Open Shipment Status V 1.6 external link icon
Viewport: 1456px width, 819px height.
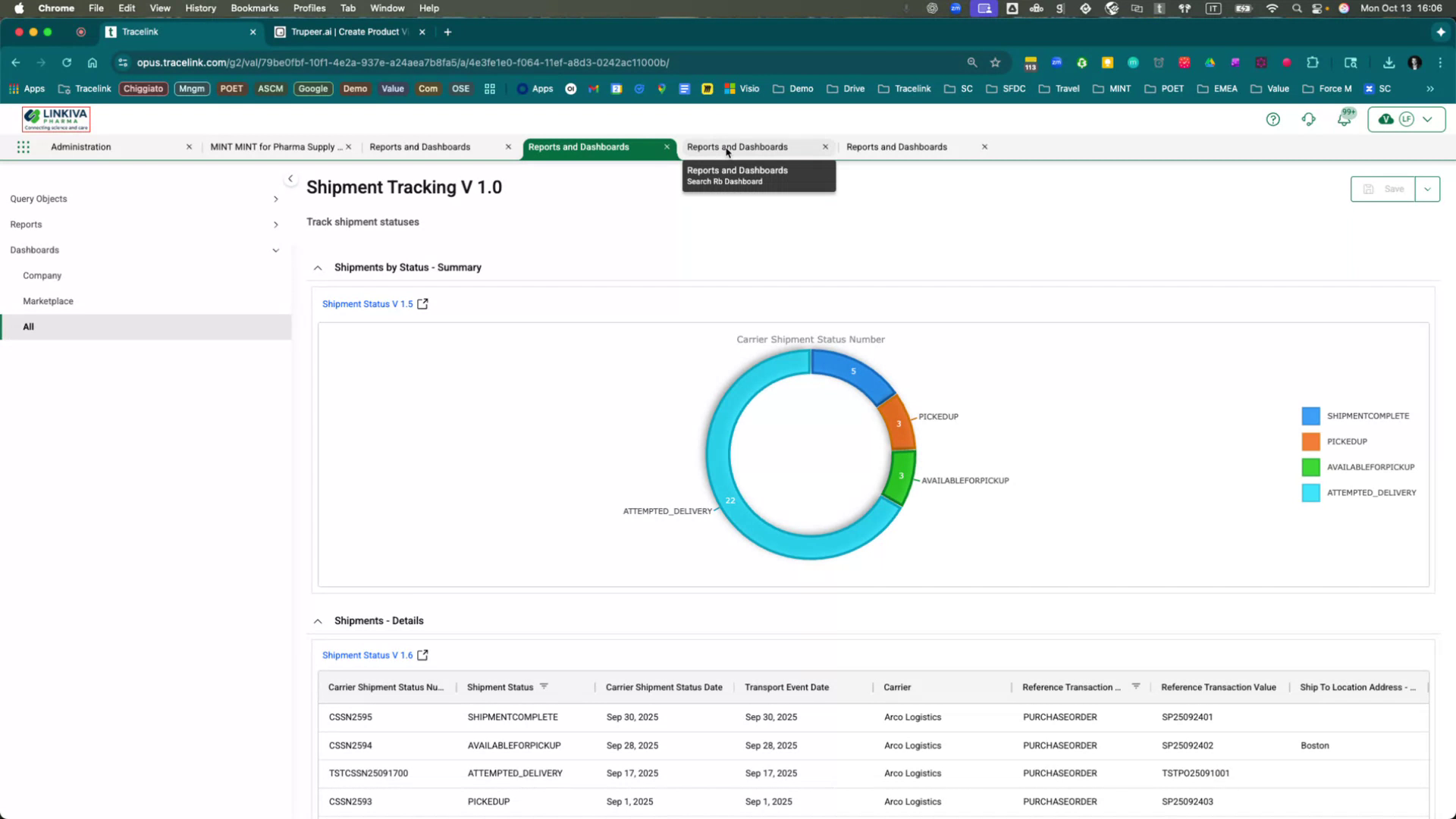(x=422, y=655)
